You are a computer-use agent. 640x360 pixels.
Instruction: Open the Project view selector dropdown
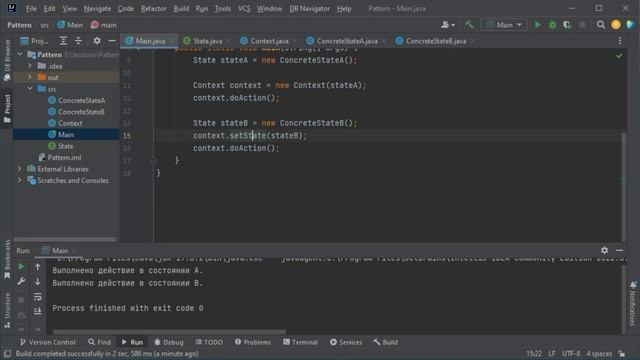34,41
